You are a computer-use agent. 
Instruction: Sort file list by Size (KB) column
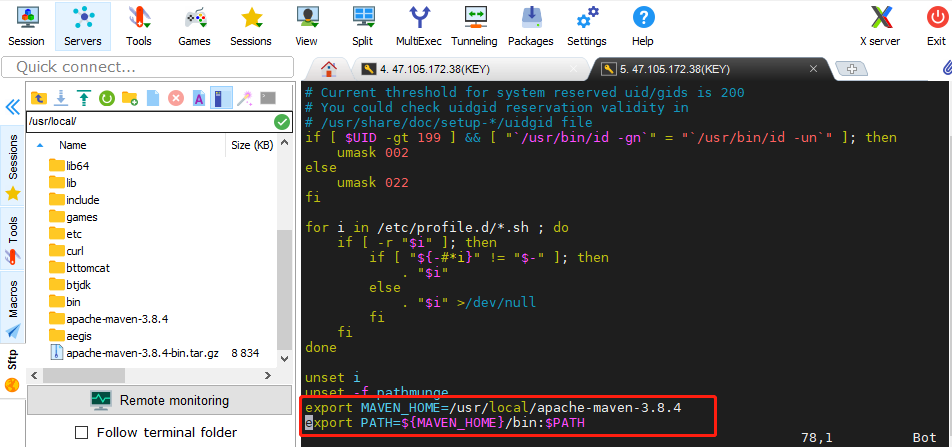click(253, 145)
